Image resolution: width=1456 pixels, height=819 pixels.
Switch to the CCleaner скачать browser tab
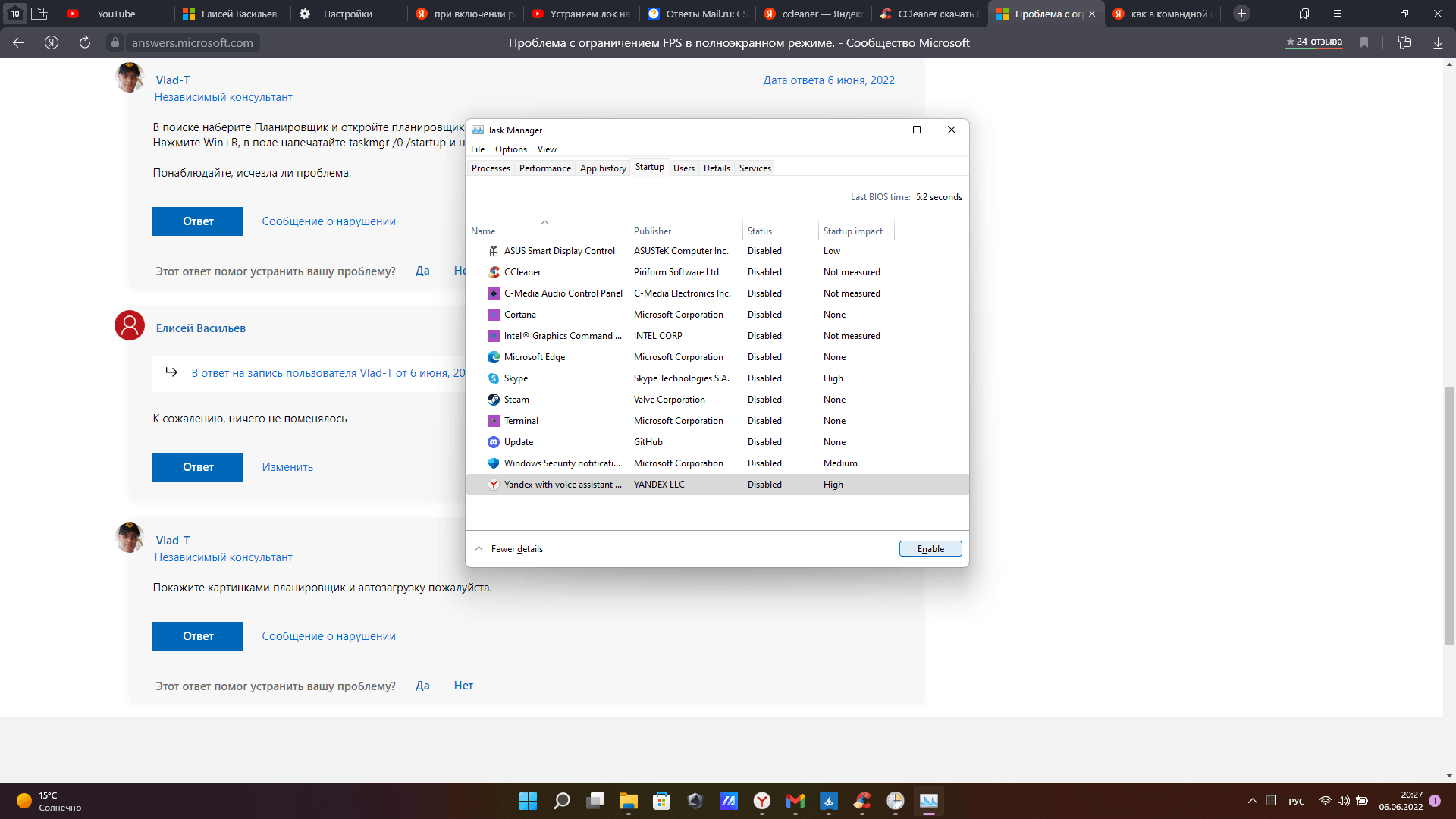click(930, 14)
